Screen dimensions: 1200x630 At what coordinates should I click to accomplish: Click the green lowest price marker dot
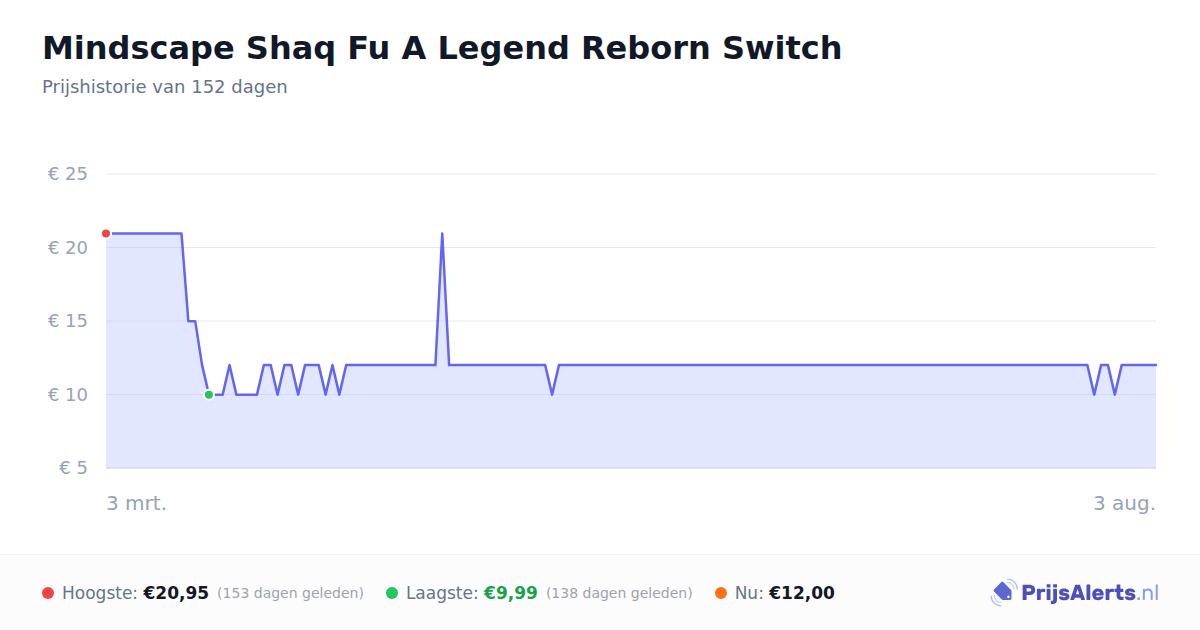coord(209,395)
